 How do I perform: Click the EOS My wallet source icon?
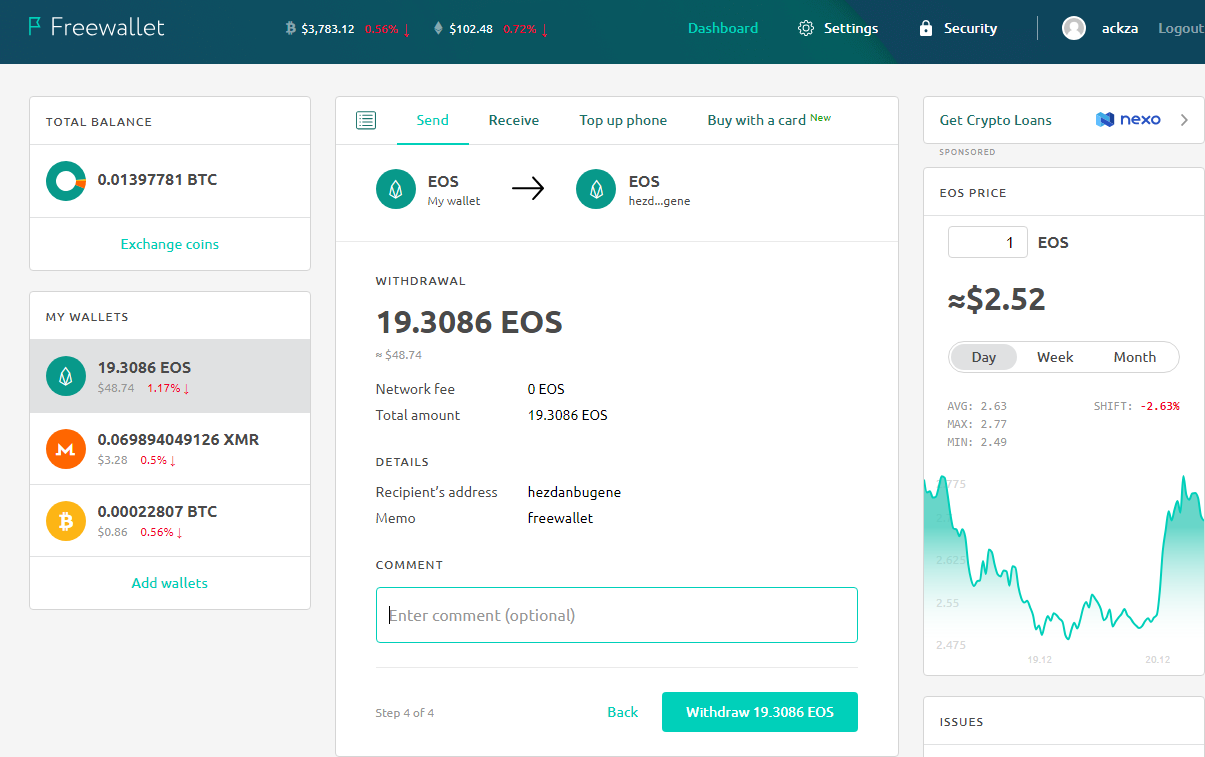point(396,189)
